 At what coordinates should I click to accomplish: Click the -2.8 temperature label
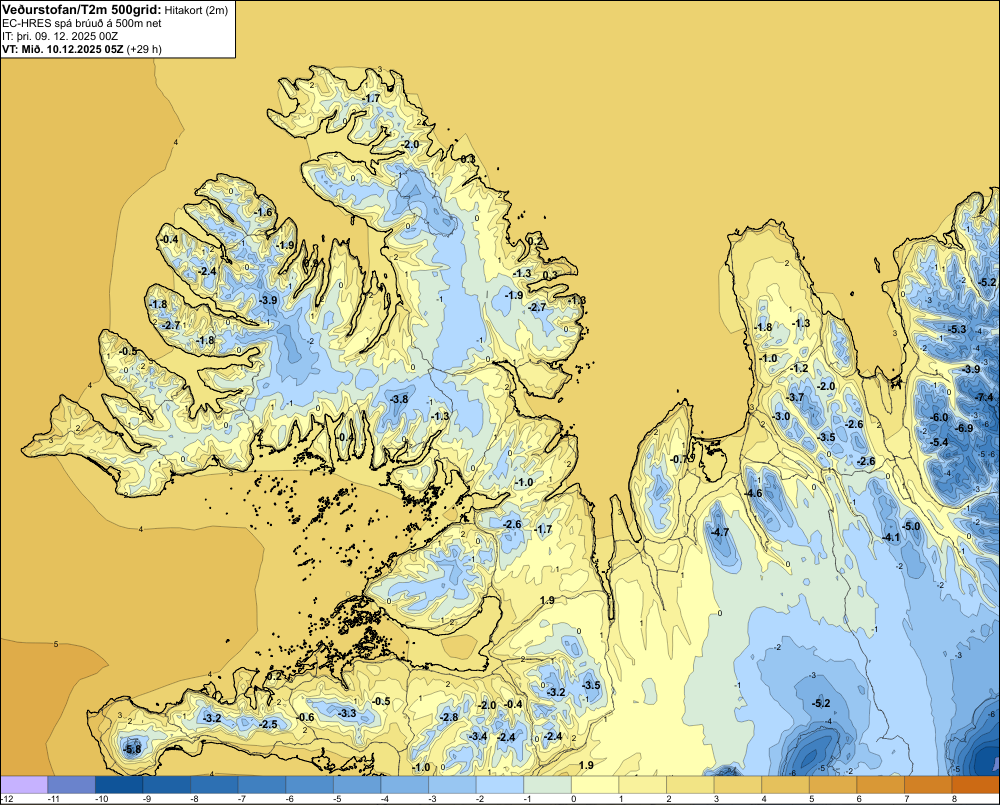(x=448, y=717)
